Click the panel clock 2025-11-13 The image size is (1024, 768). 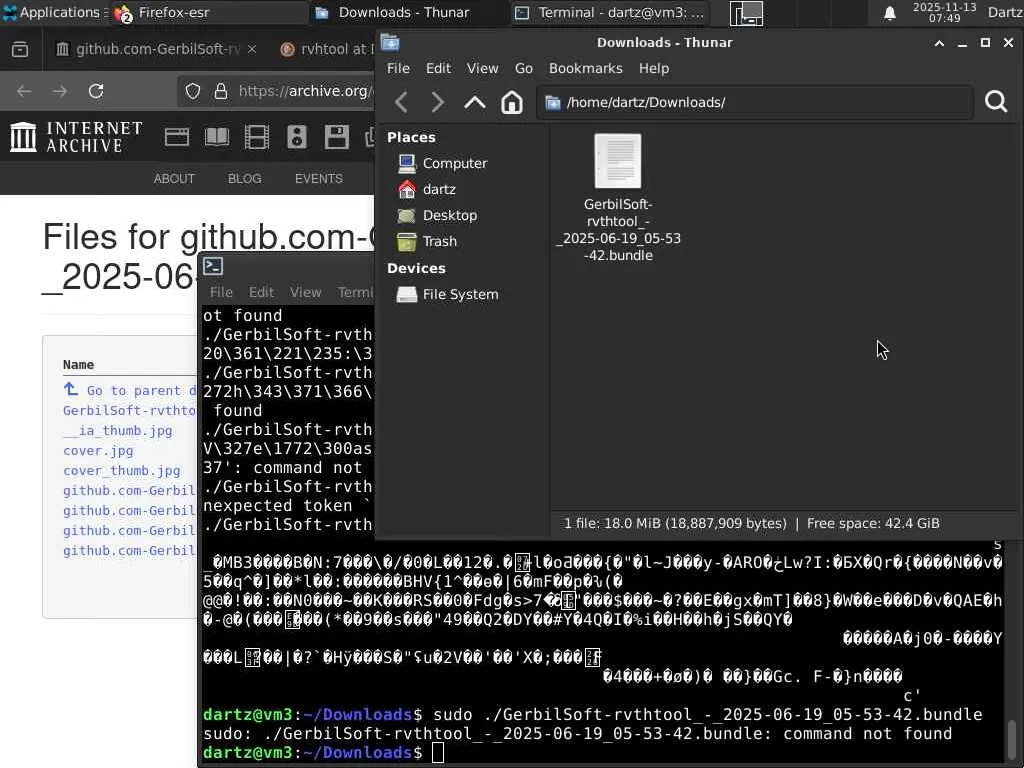pyautogui.click(x=944, y=12)
